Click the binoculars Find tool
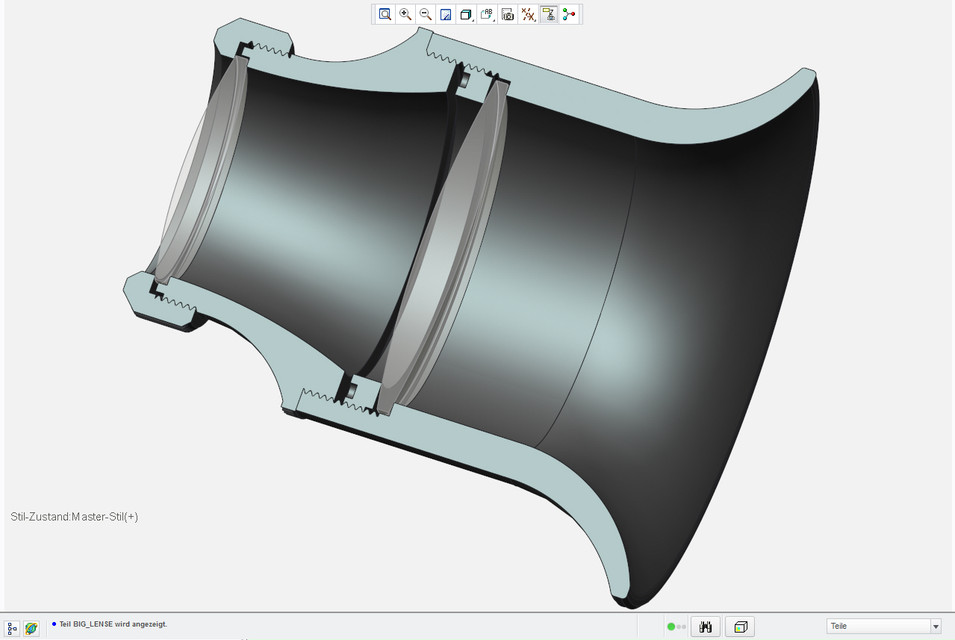 pyautogui.click(x=705, y=627)
